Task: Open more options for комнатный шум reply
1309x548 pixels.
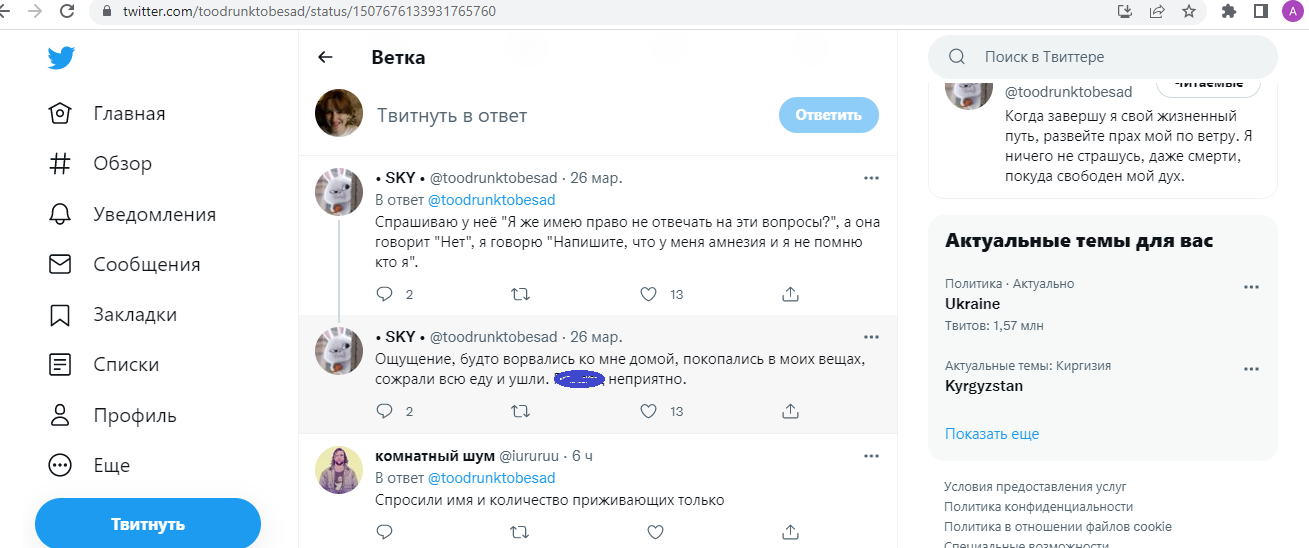Action: (871, 456)
